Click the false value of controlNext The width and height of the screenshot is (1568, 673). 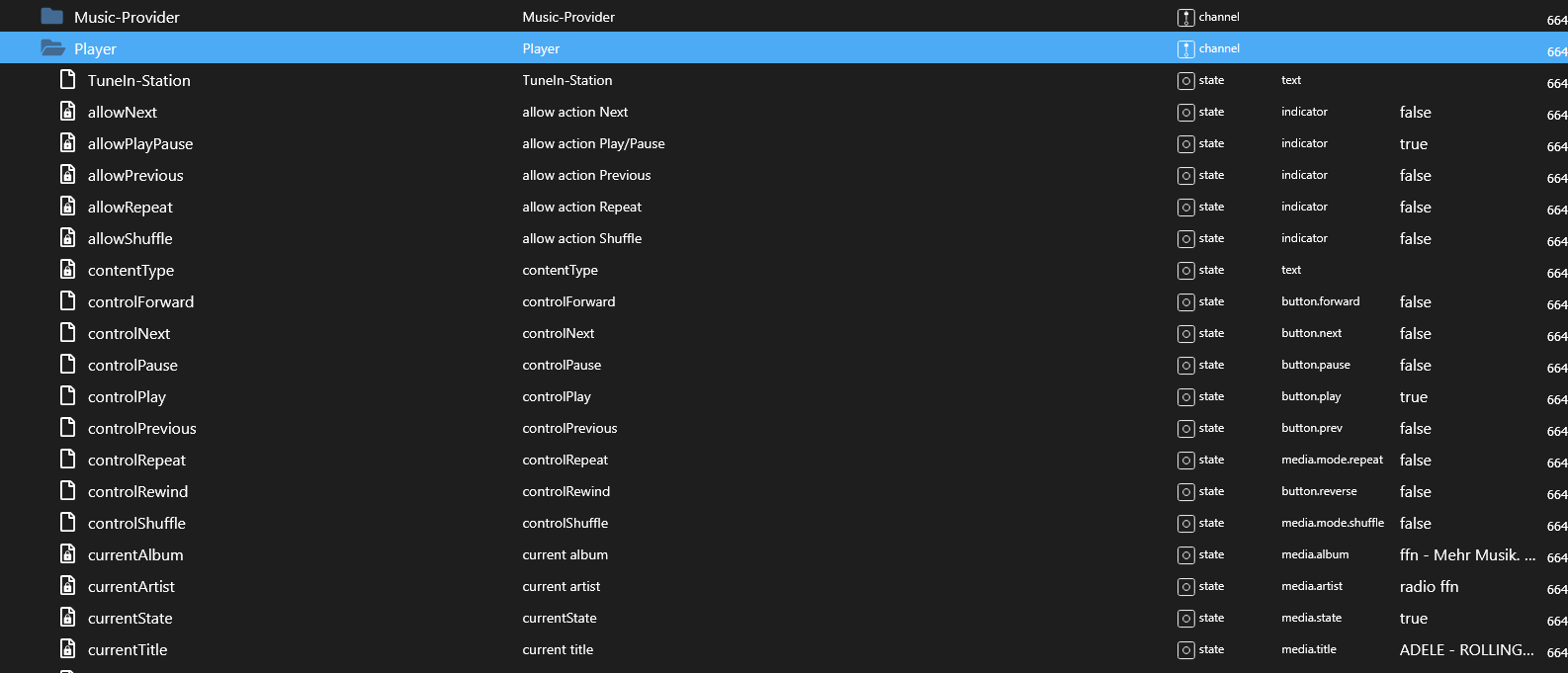pyautogui.click(x=1415, y=334)
